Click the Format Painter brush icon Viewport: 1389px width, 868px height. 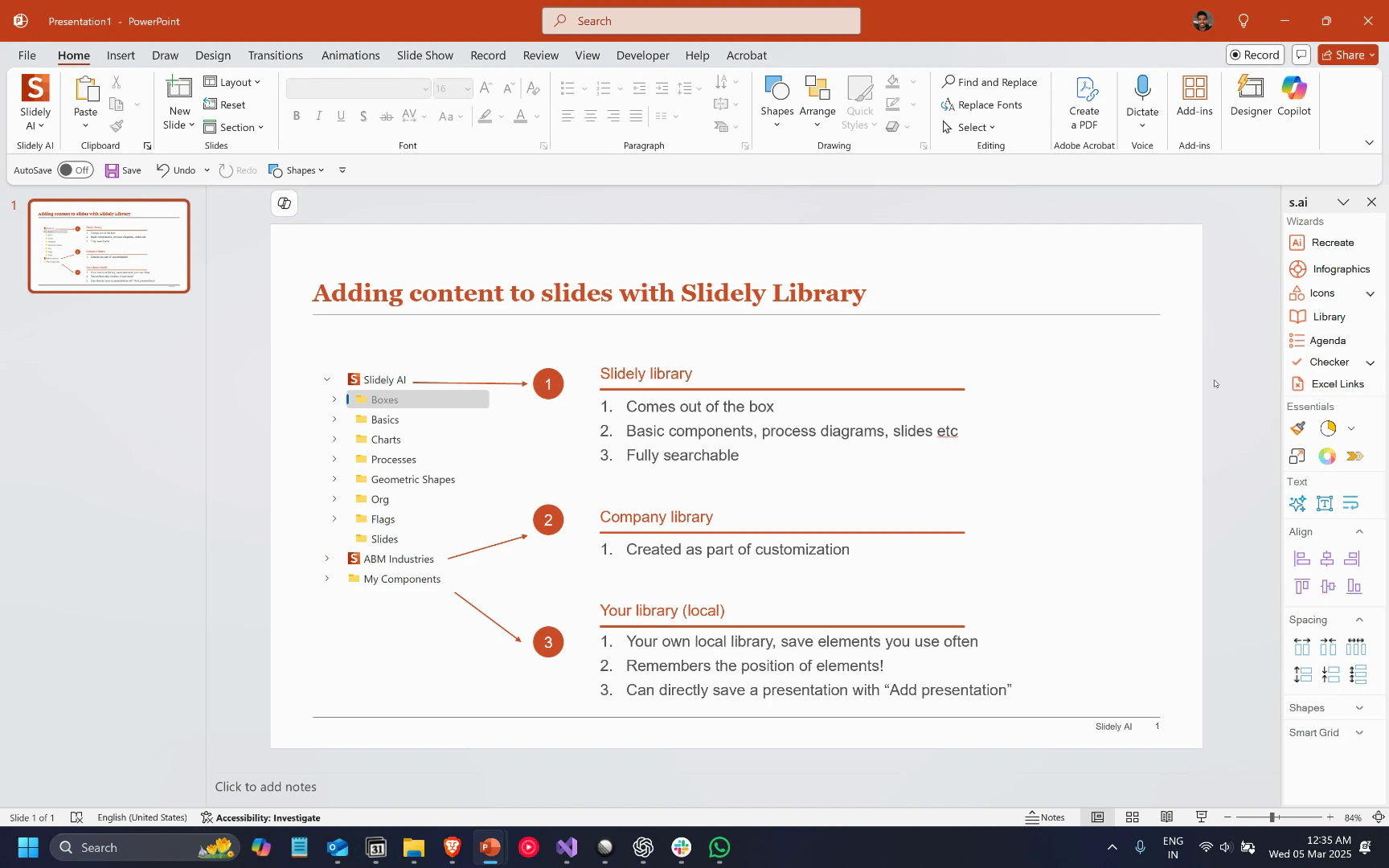pyautogui.click(x=117, y=126)
